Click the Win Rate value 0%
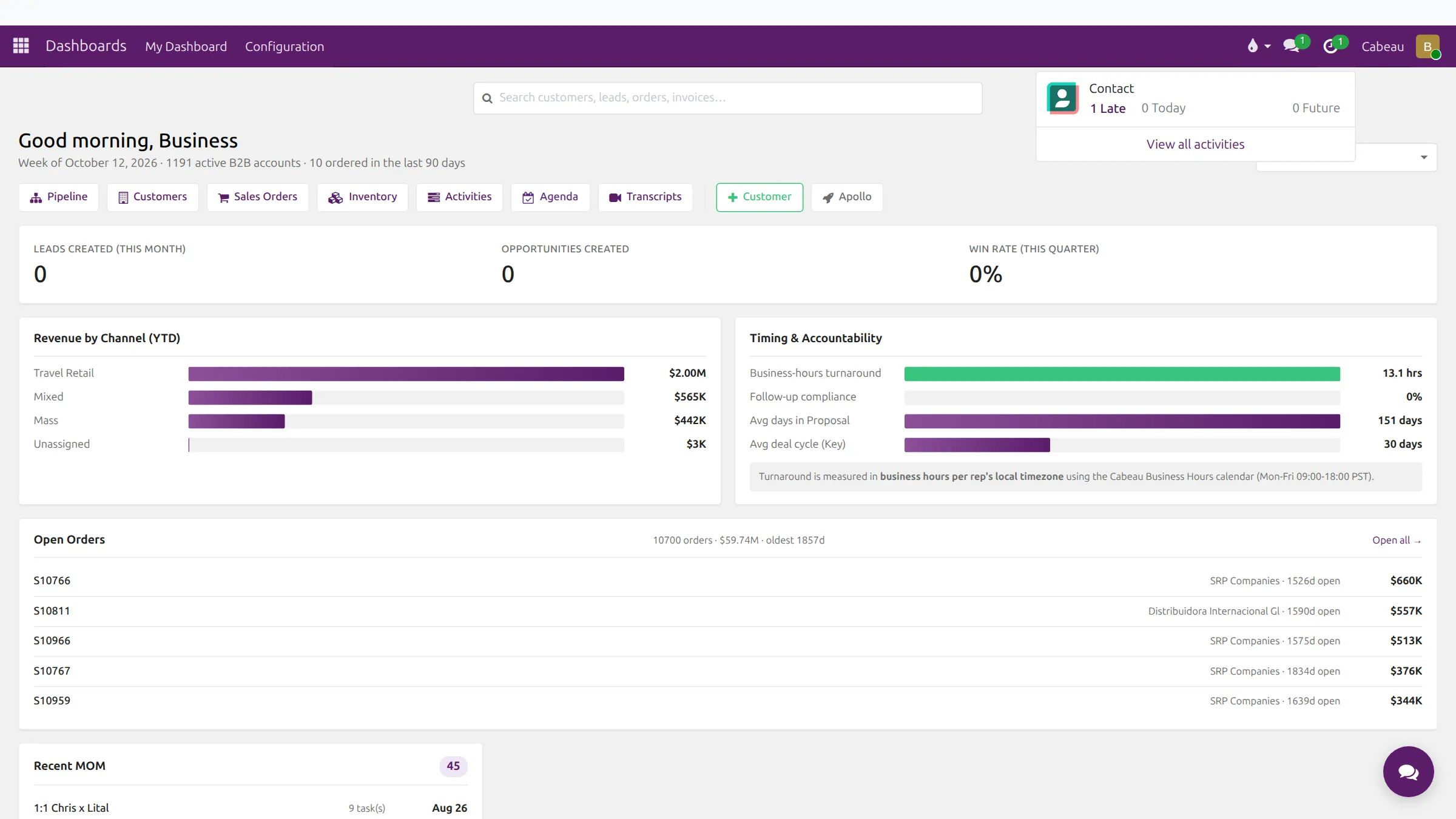Screen dimensions: 1456x819 pyautogui.click(x=985, y=274)
